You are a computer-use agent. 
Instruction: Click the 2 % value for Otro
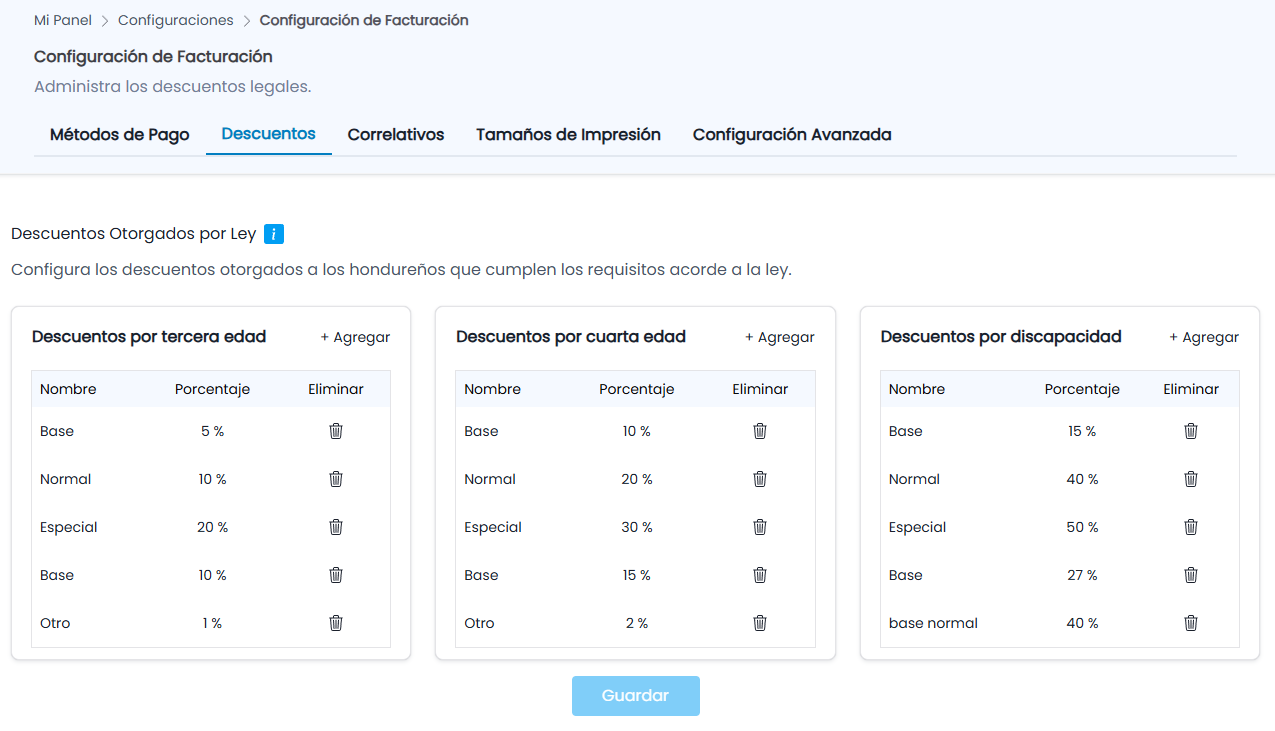637,623
